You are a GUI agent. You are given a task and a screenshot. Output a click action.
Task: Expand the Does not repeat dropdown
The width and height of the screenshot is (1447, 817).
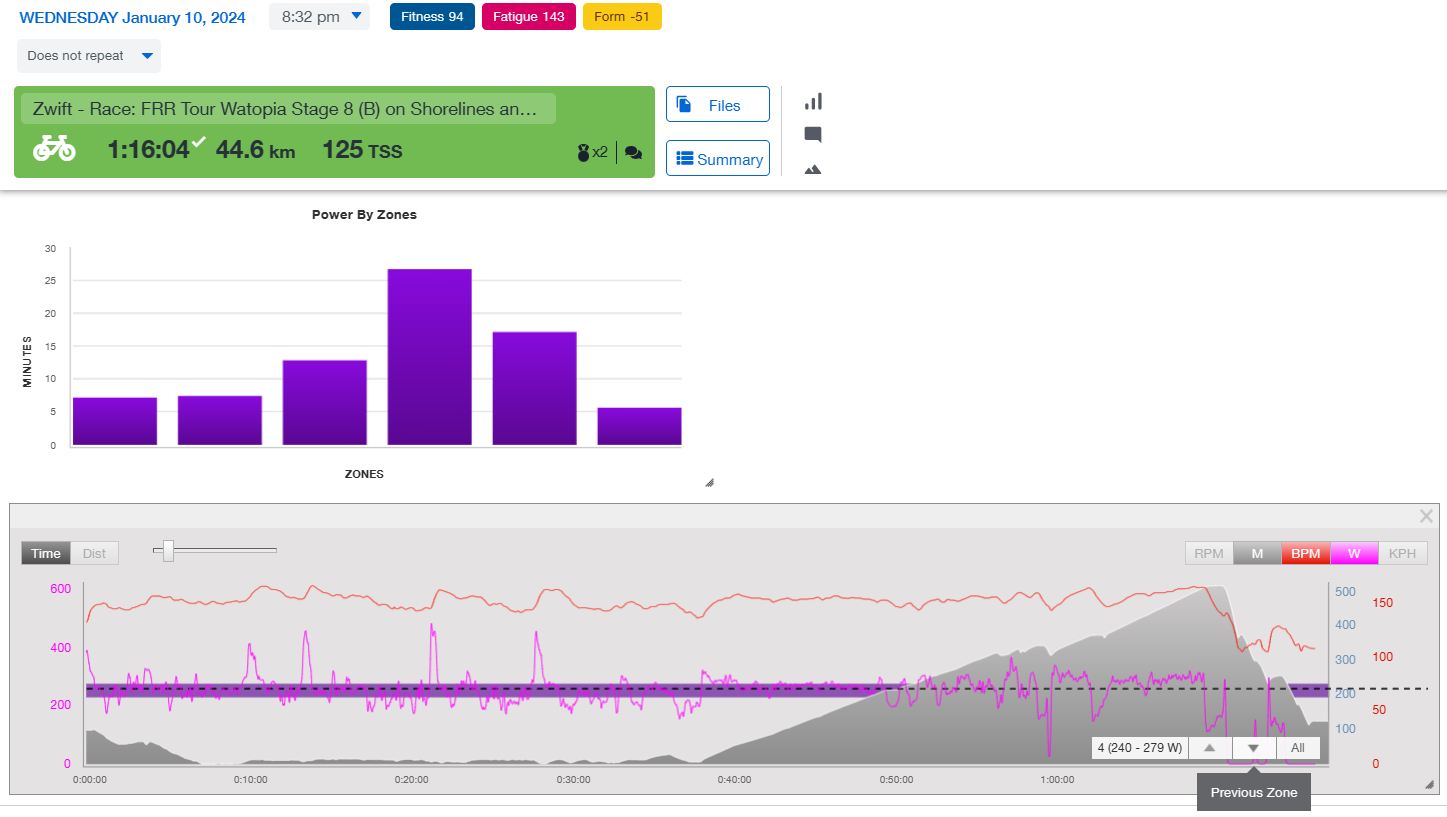[88, 56]
